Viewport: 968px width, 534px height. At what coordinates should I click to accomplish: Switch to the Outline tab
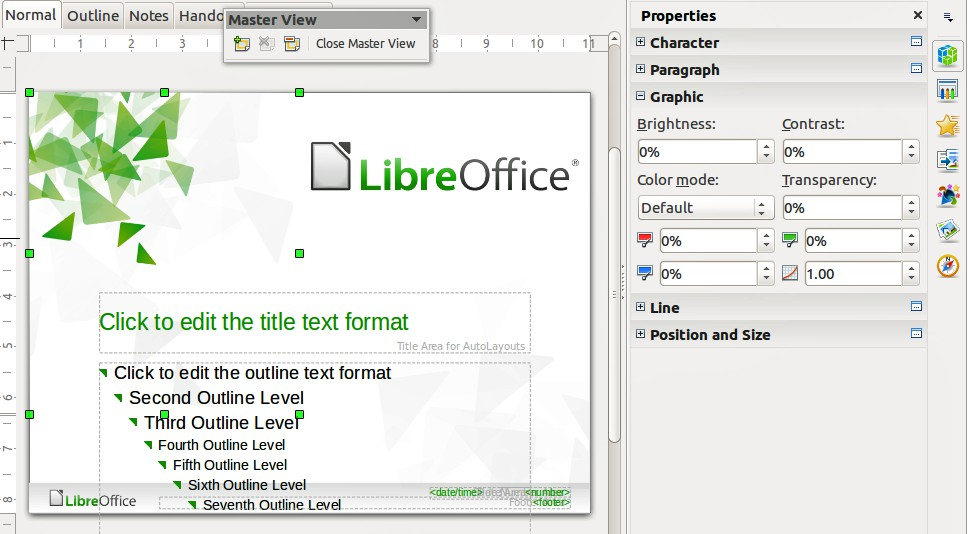(92, 15)
